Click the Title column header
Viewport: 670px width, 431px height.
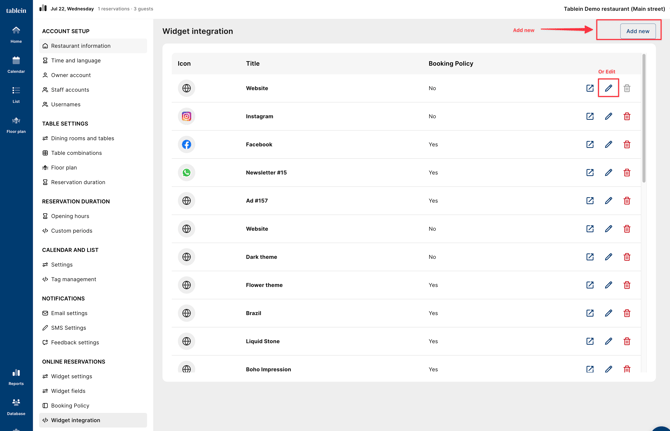[x=253, y=63]
